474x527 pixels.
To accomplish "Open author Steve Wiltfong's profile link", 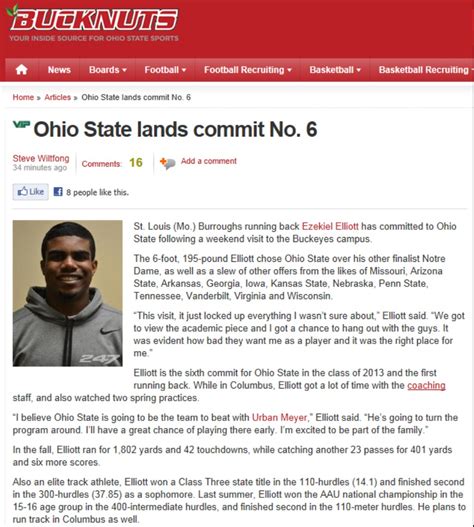I will [x=41, y=158].
